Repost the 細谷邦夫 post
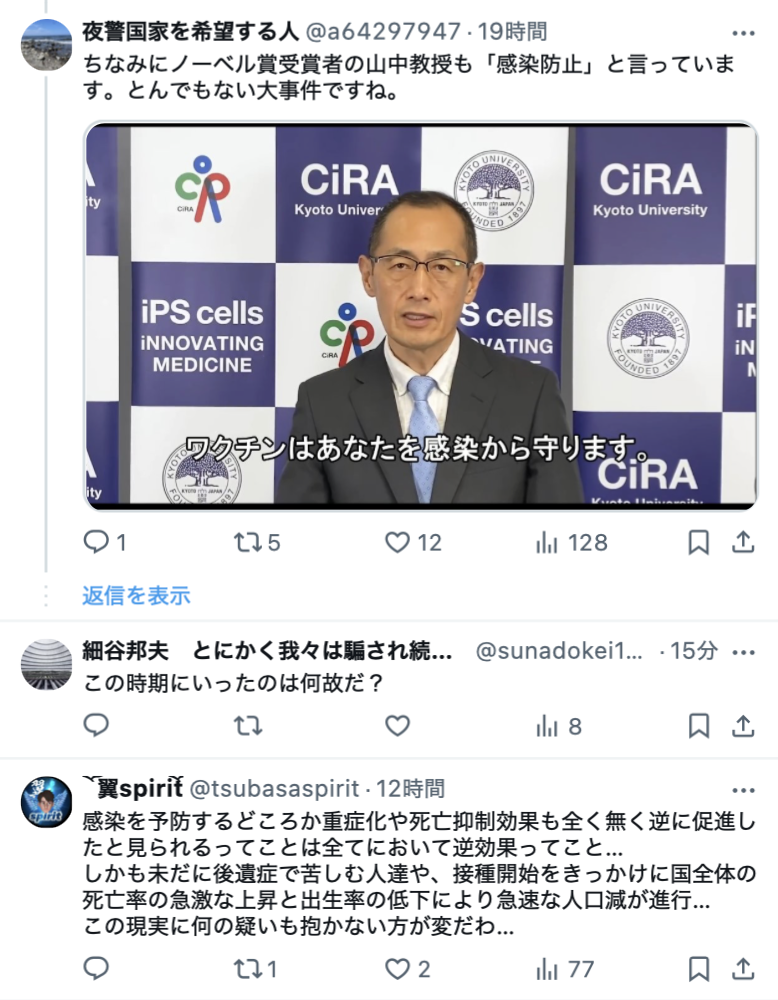 [x=248, y=726]
